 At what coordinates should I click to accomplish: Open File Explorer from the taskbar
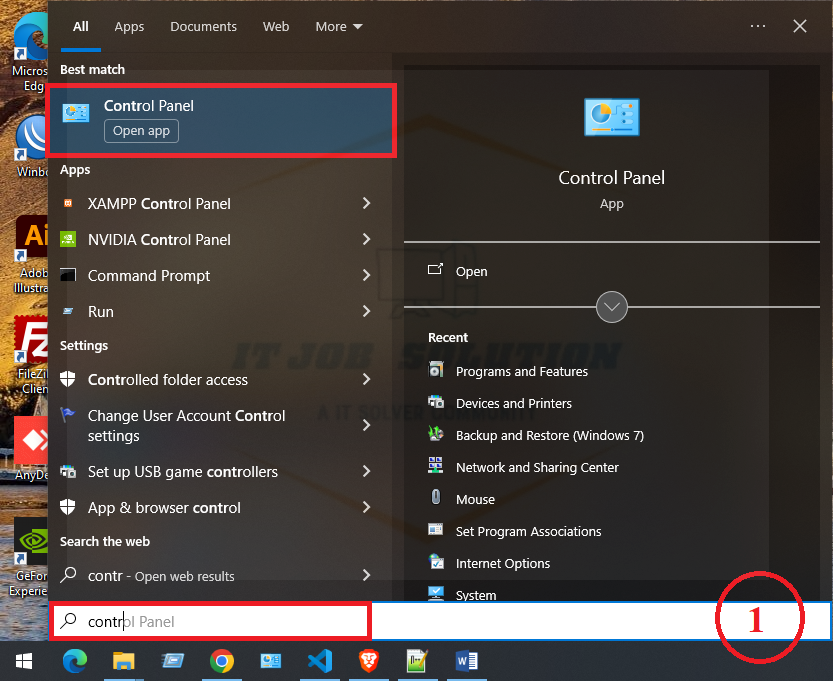(x=123, y=661)
